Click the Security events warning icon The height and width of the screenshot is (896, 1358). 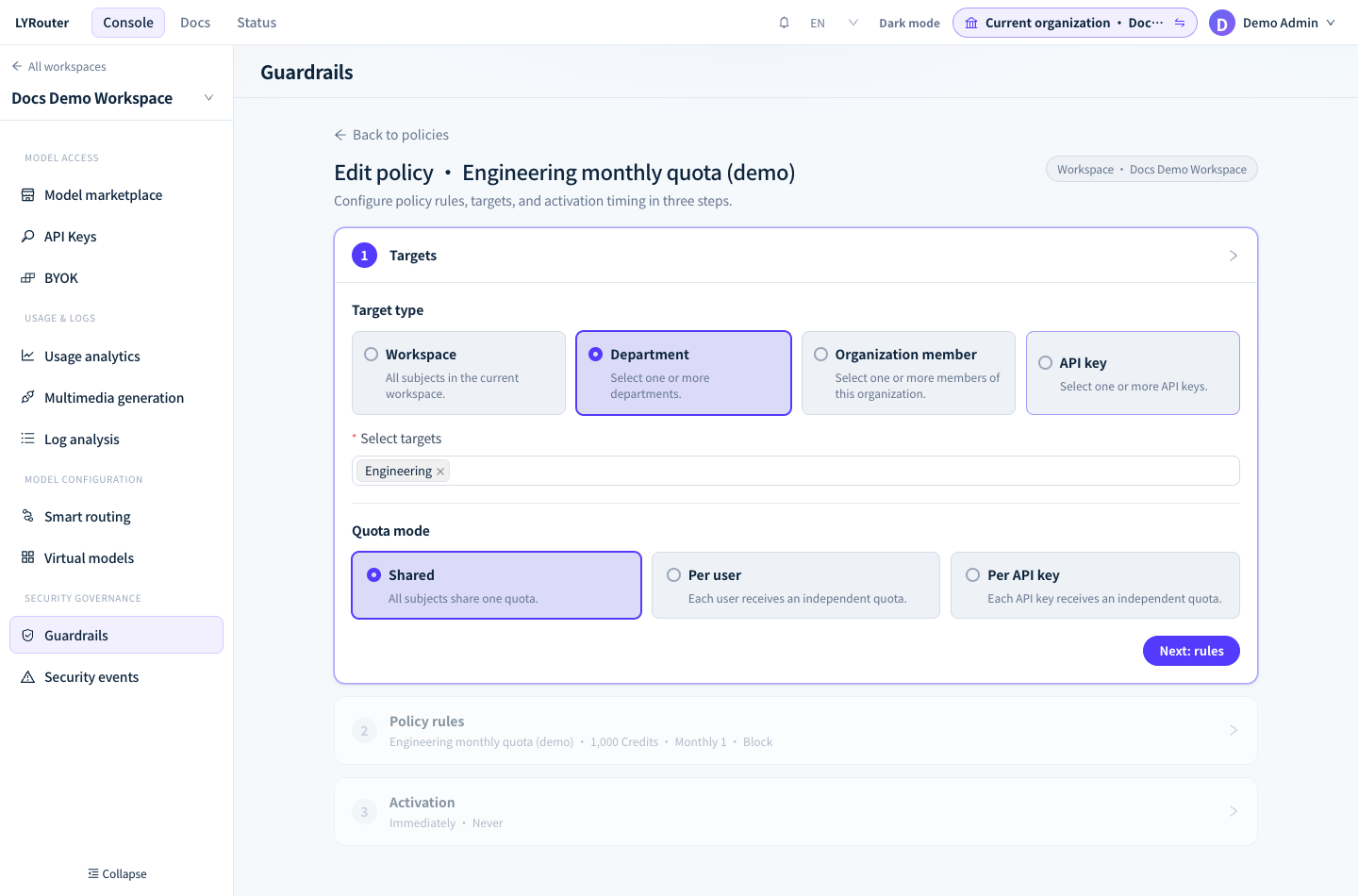[28, 677]
